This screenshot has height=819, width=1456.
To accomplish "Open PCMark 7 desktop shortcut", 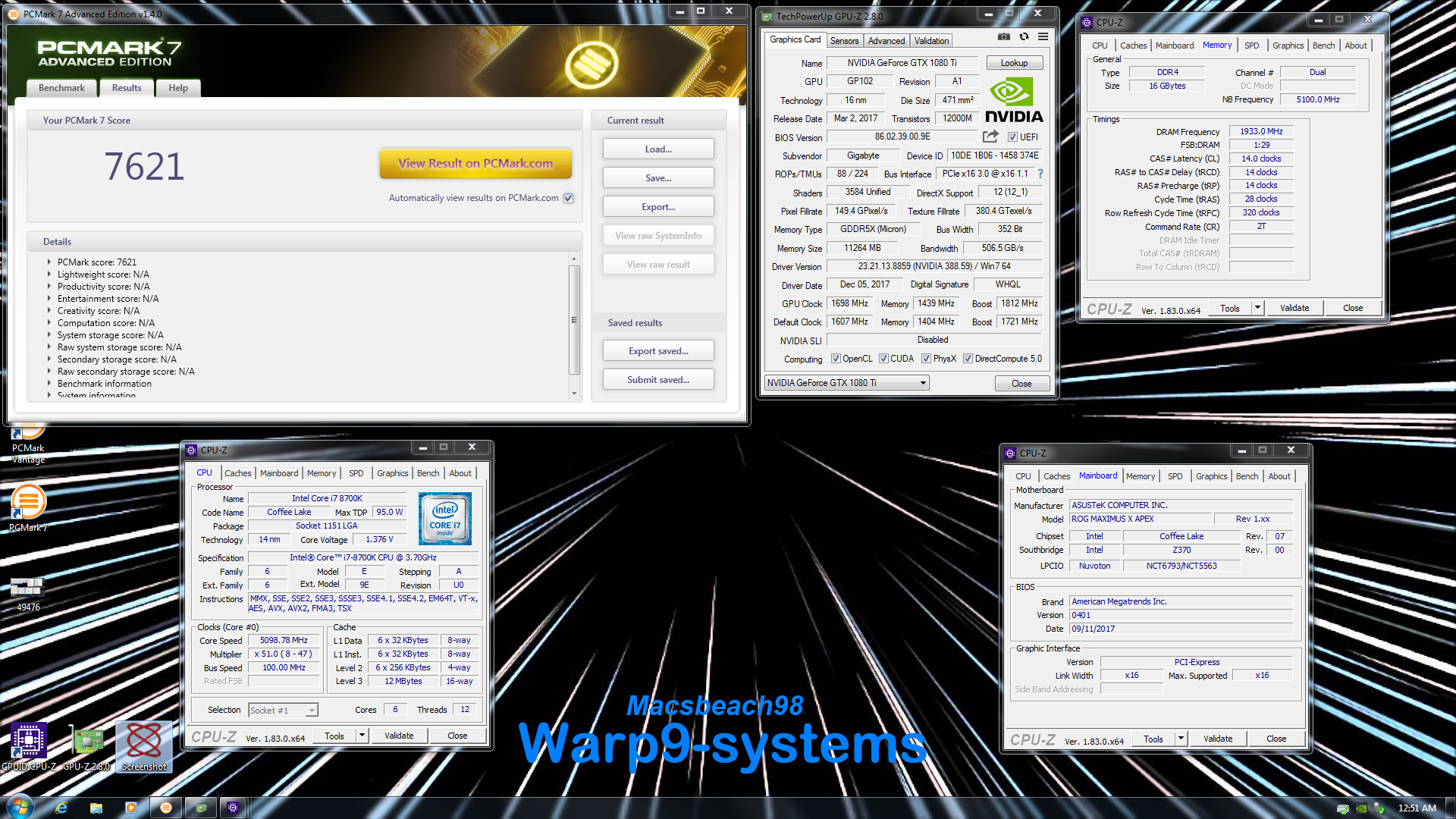I will 28,507.
